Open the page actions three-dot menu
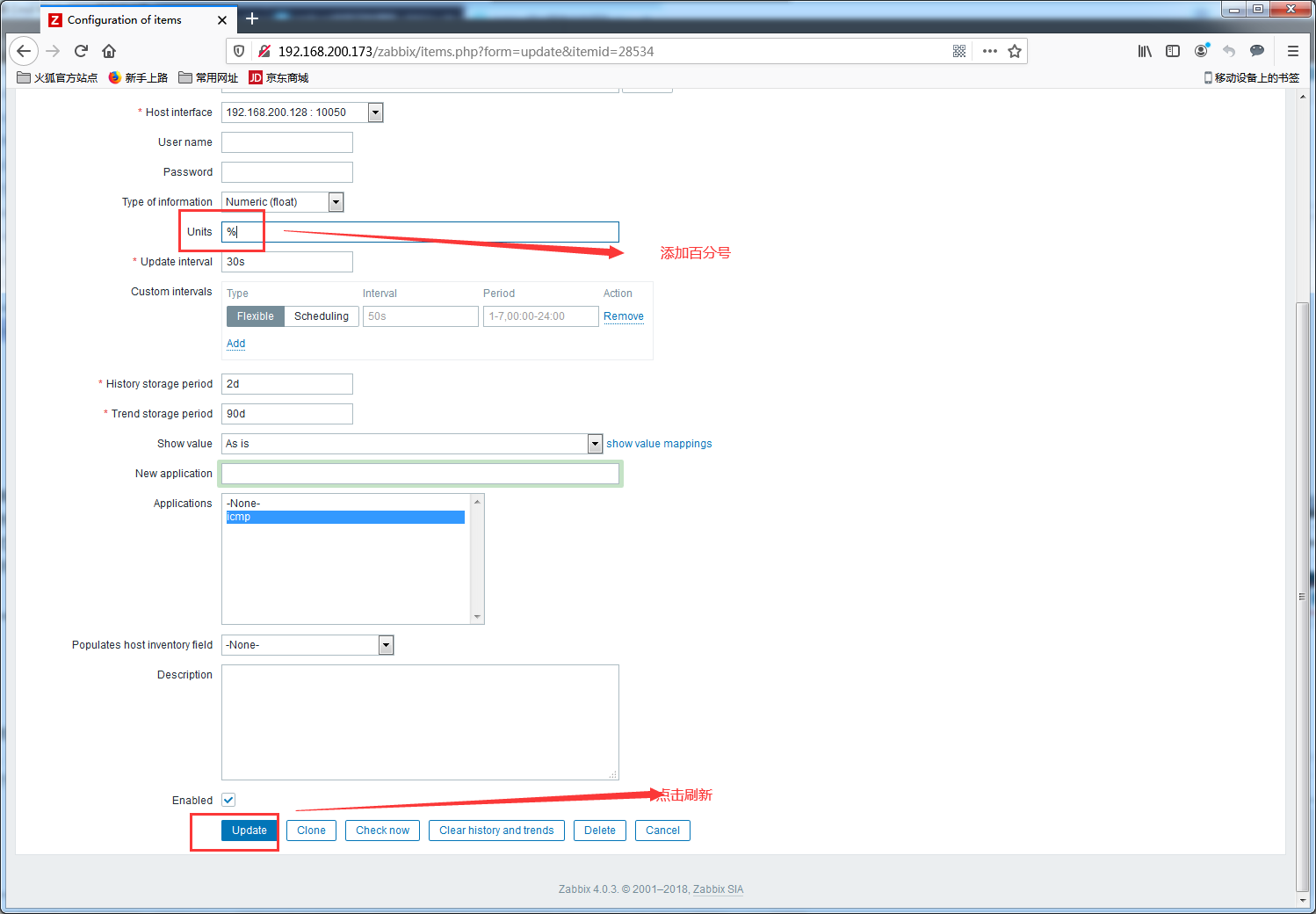1316x914 pixels. (x=990, y=51)
